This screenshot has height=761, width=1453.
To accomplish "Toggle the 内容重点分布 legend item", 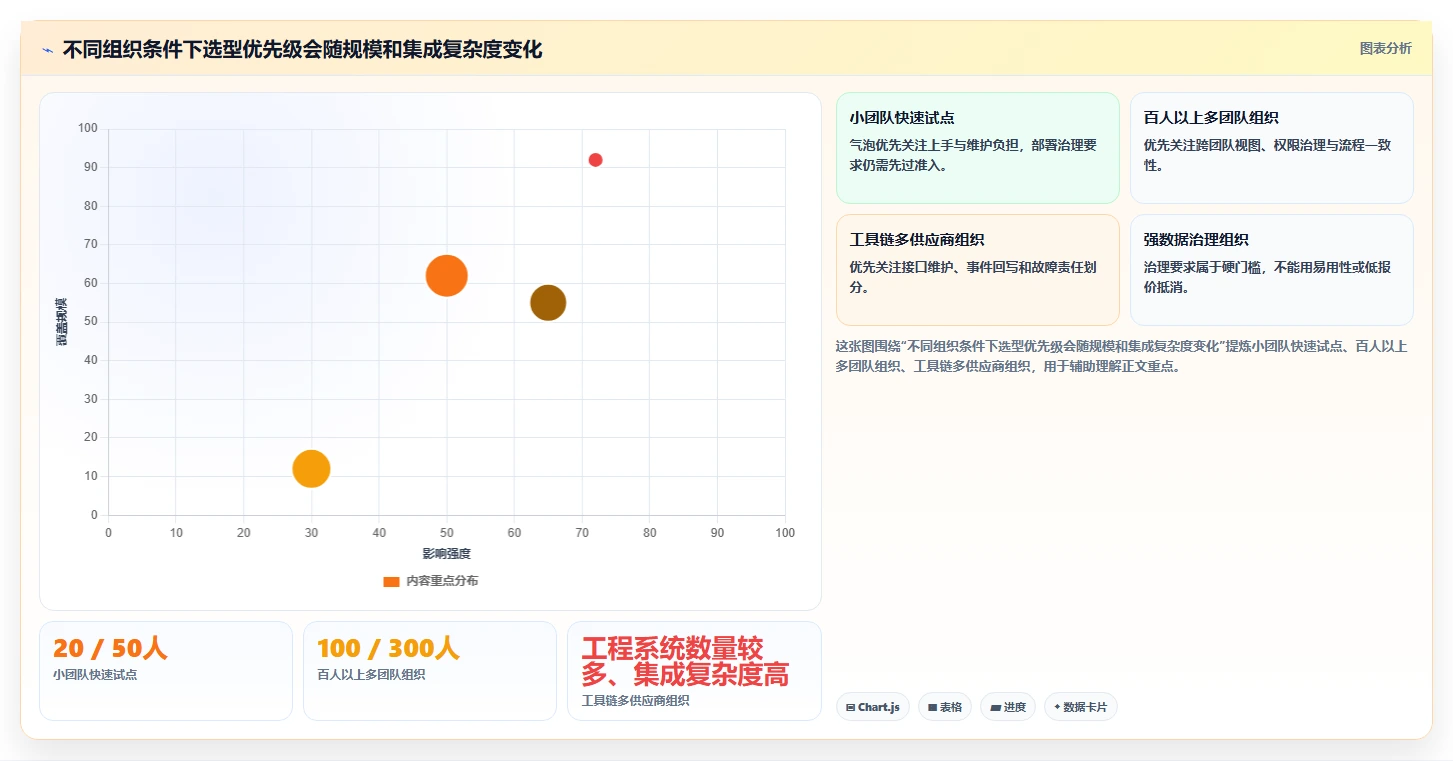I will tap(431, 581).
